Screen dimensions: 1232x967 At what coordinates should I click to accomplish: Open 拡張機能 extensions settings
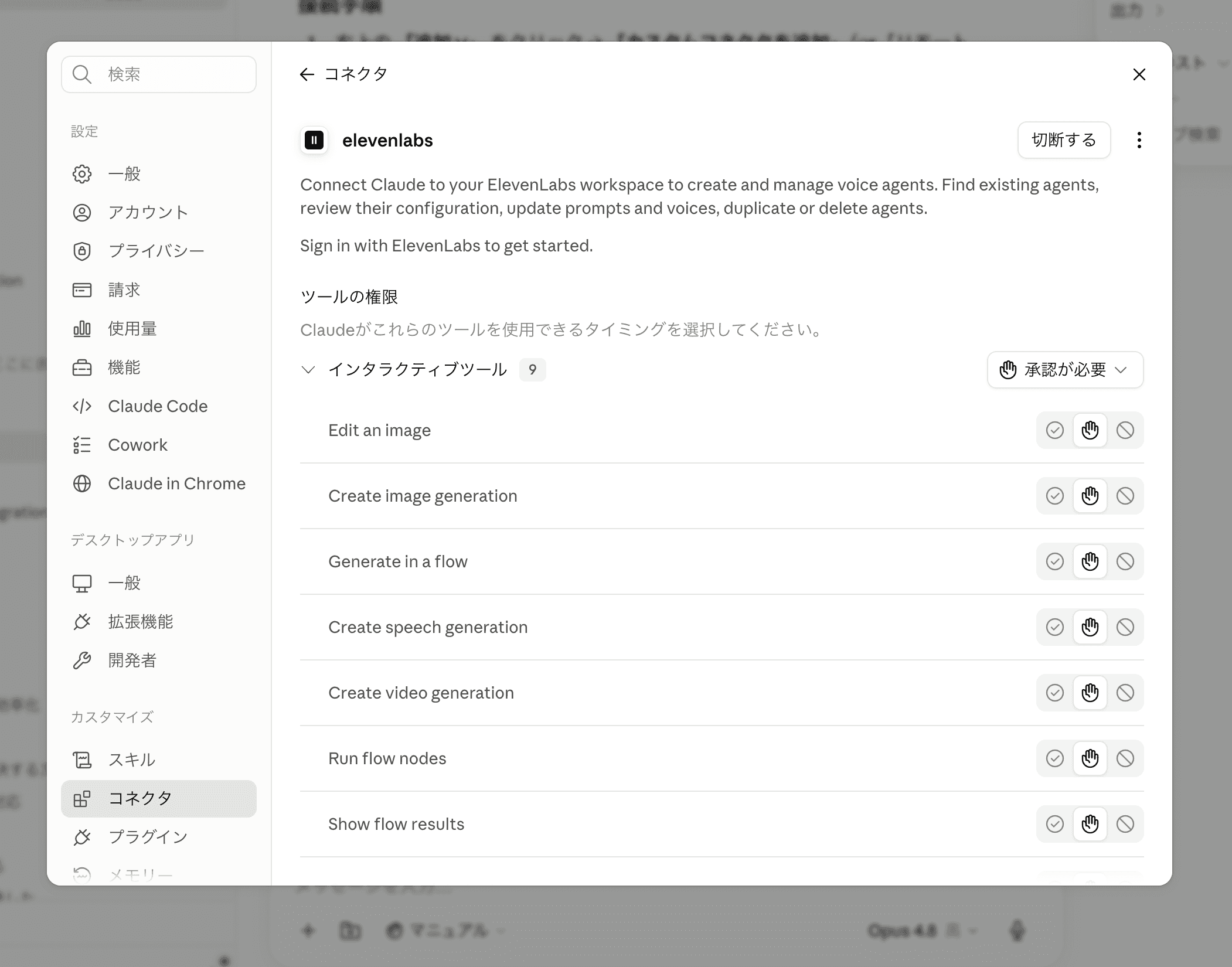click(x=159, y=622)
